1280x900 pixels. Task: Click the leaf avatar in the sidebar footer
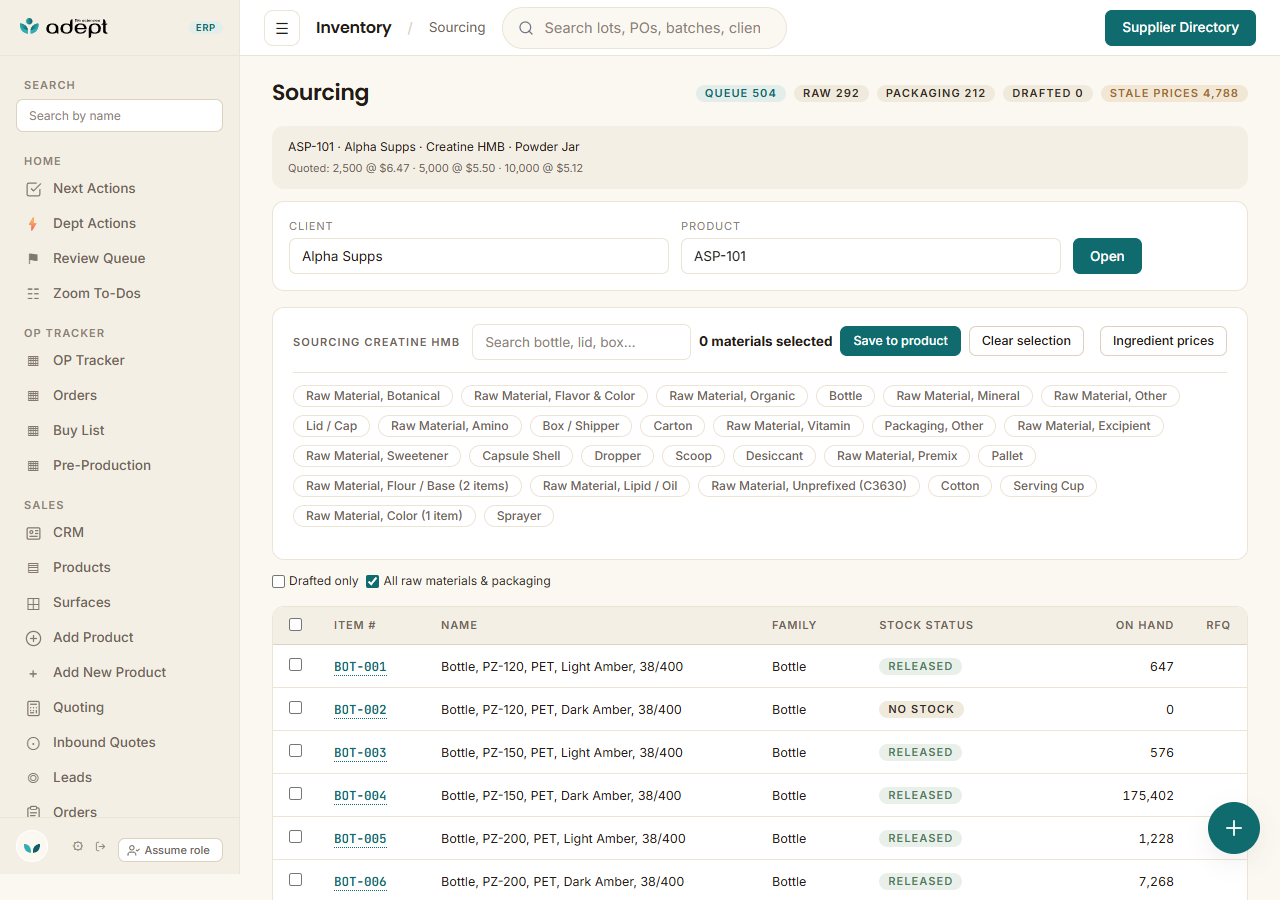click(32, 847)
